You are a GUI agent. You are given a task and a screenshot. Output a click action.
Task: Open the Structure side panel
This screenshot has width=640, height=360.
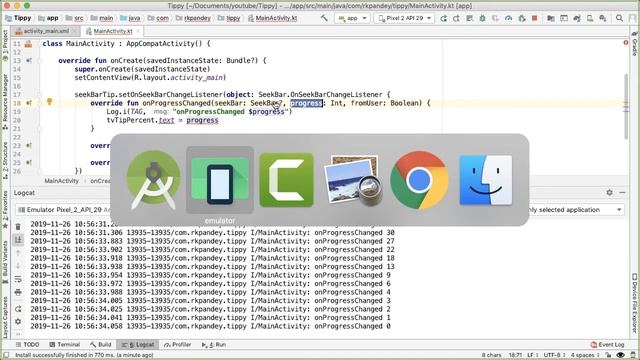[x=5, y=161]
